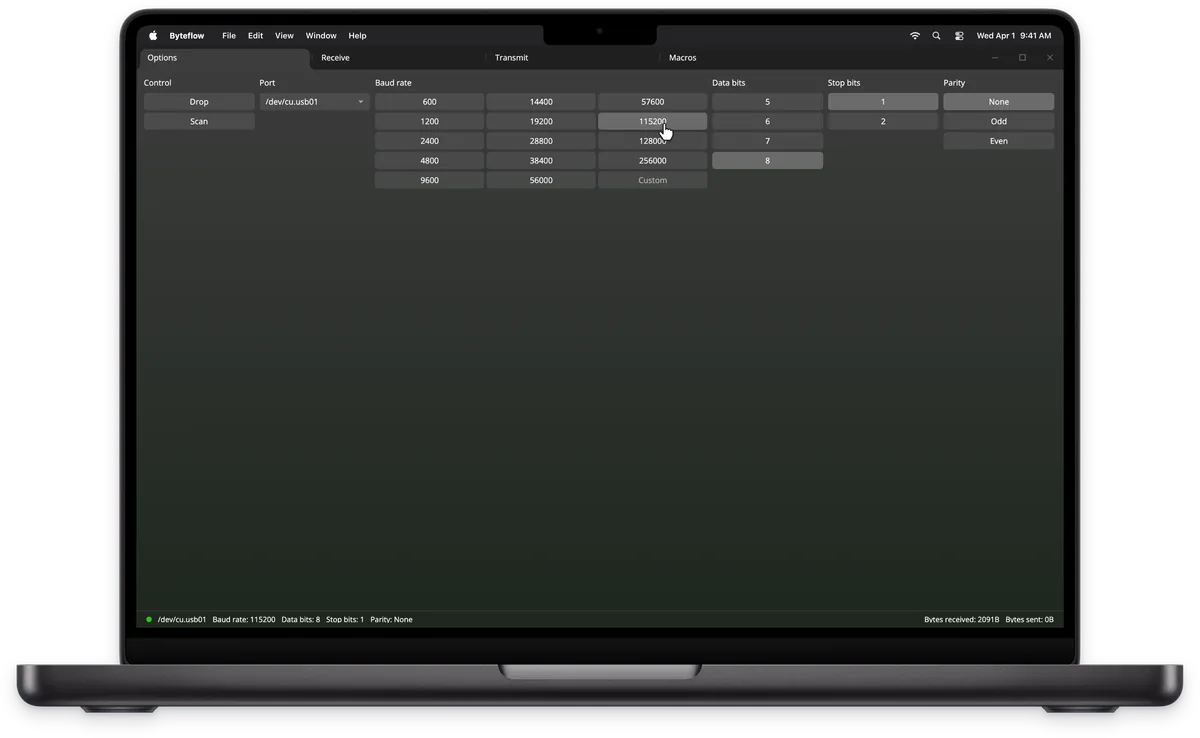This screenshot has height=738, width=1200.
Task: Set stop bits to 2
Action: (x=883, y=122)
